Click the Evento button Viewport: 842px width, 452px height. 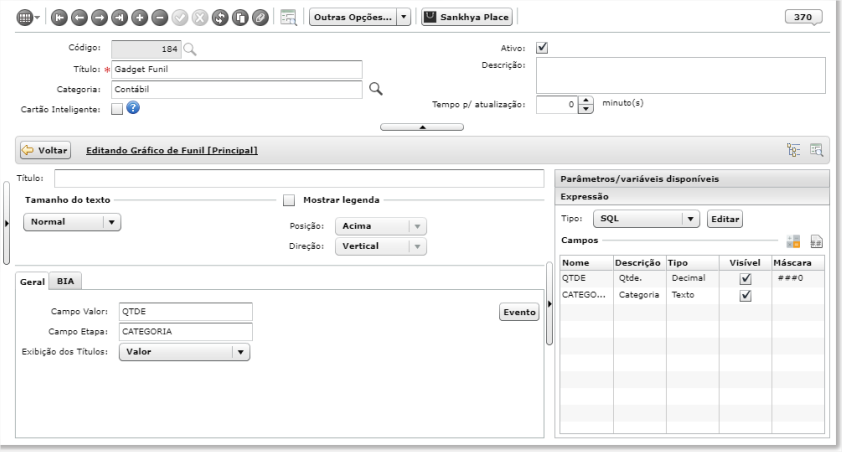pyautogui.click(x=519, y=312)
